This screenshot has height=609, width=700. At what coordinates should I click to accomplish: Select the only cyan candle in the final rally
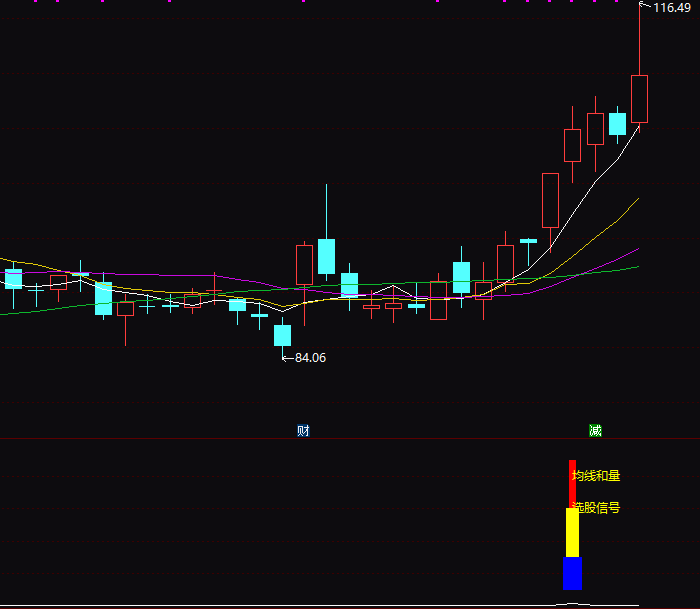(x=617, y=124)
